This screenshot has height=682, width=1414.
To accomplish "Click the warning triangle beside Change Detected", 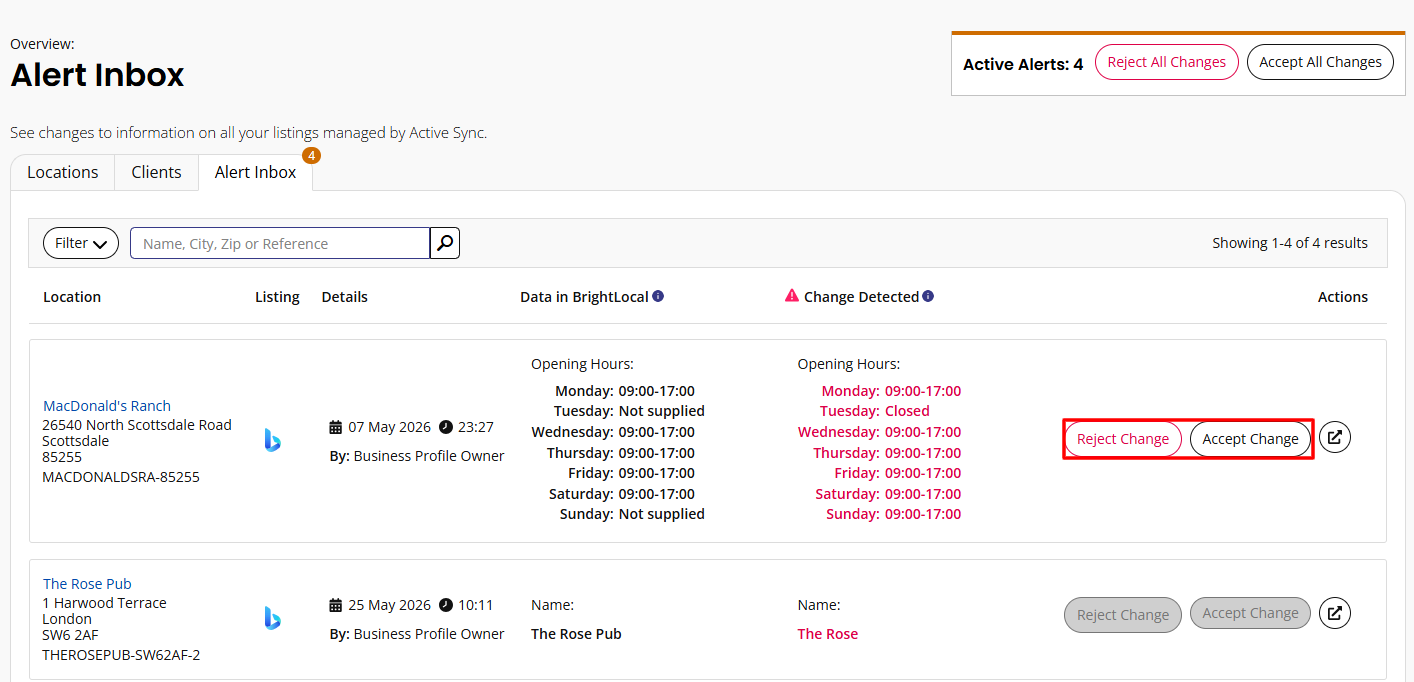I will [x=792, y=296].
